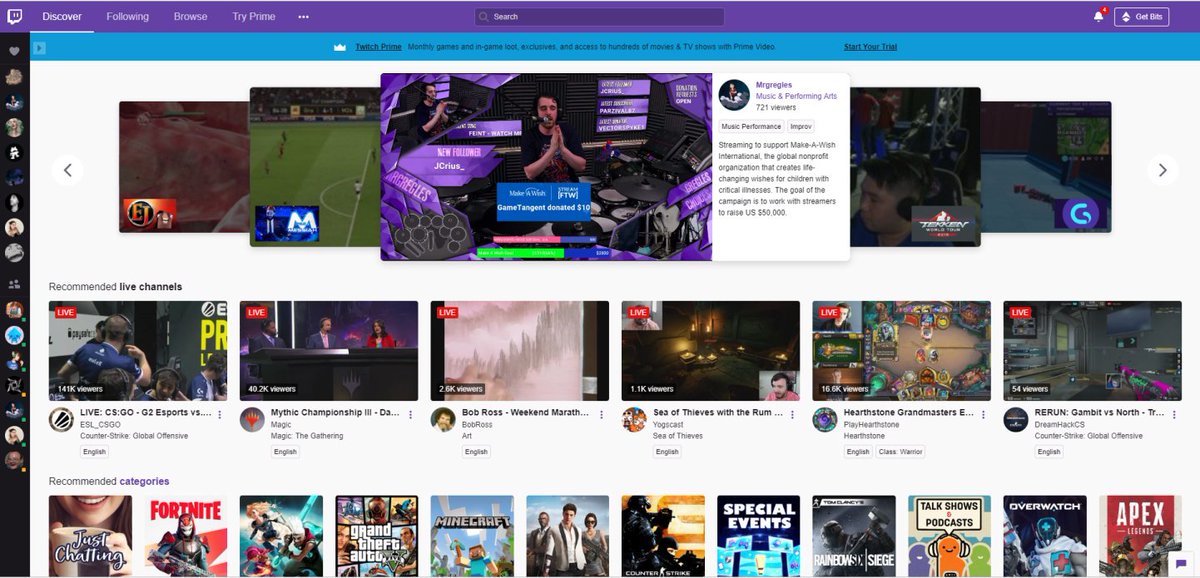Open the Browse tab

pyautogui.click(x=190, y=17)
